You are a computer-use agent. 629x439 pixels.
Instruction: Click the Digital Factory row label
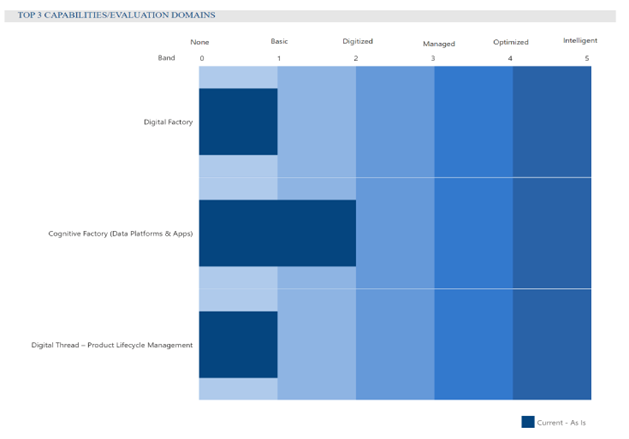click(x=168, y=122)
